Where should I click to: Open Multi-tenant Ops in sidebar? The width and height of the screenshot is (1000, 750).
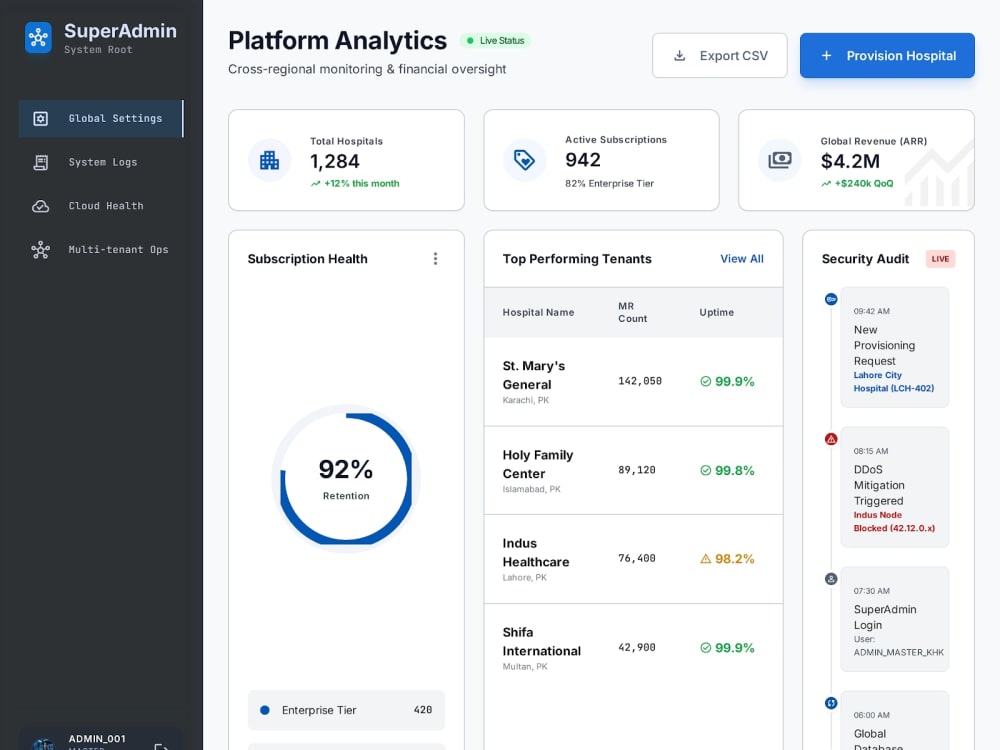pos(101,250)
